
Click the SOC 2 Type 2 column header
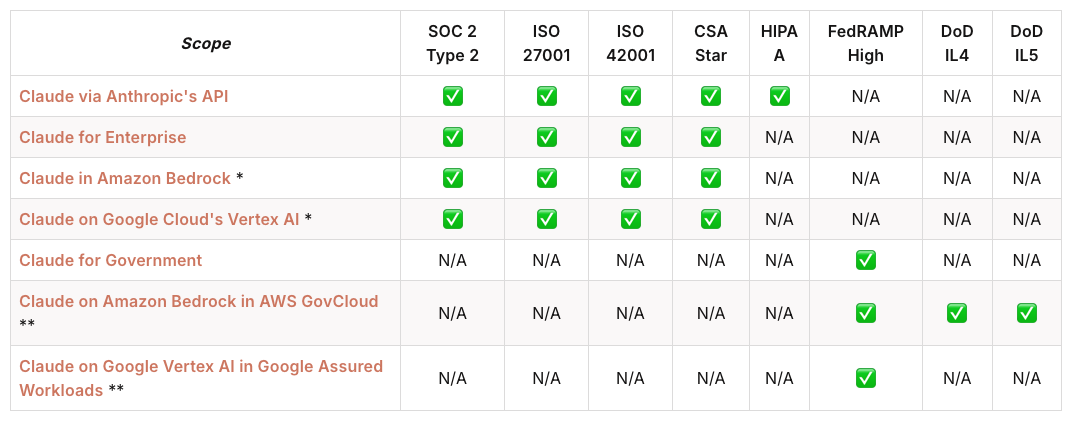pos(452,43)
